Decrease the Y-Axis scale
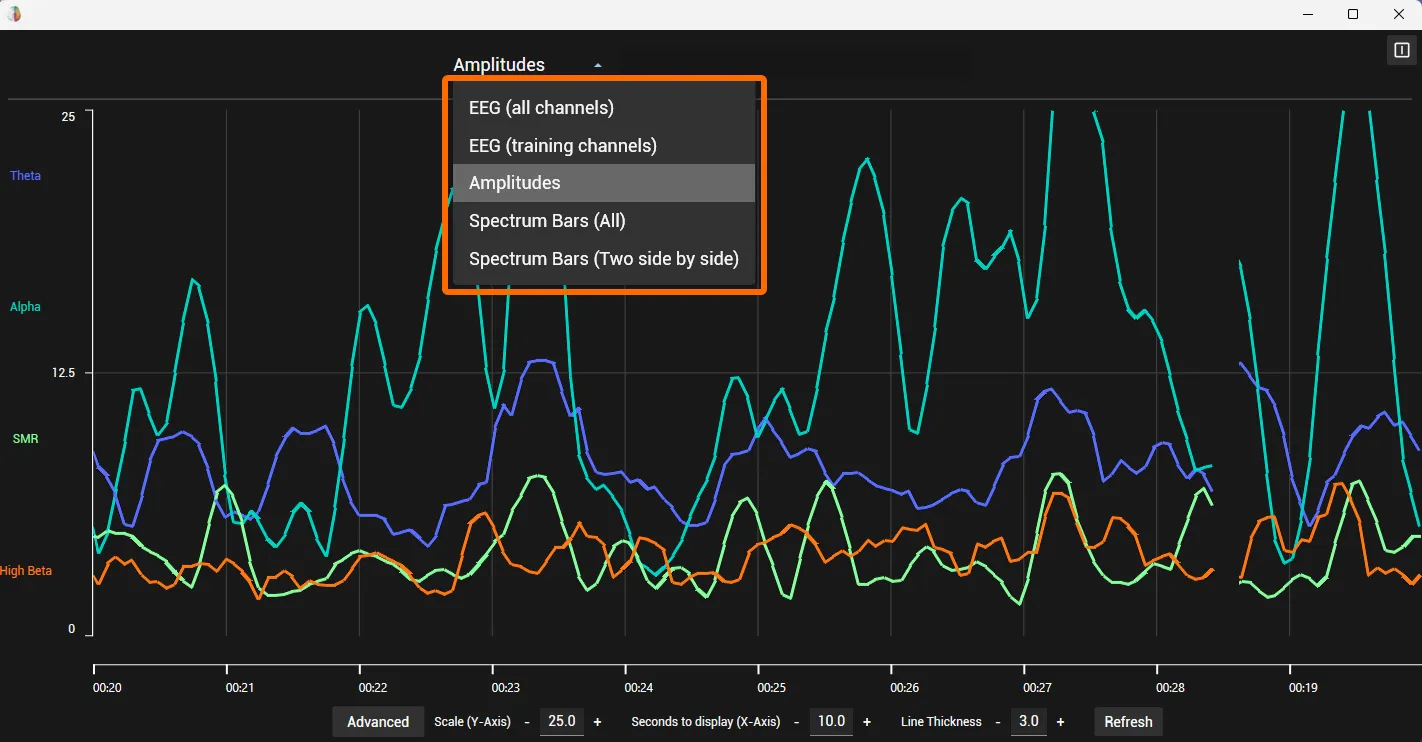Screen dimensions: 1422x742 pos(527,722)
